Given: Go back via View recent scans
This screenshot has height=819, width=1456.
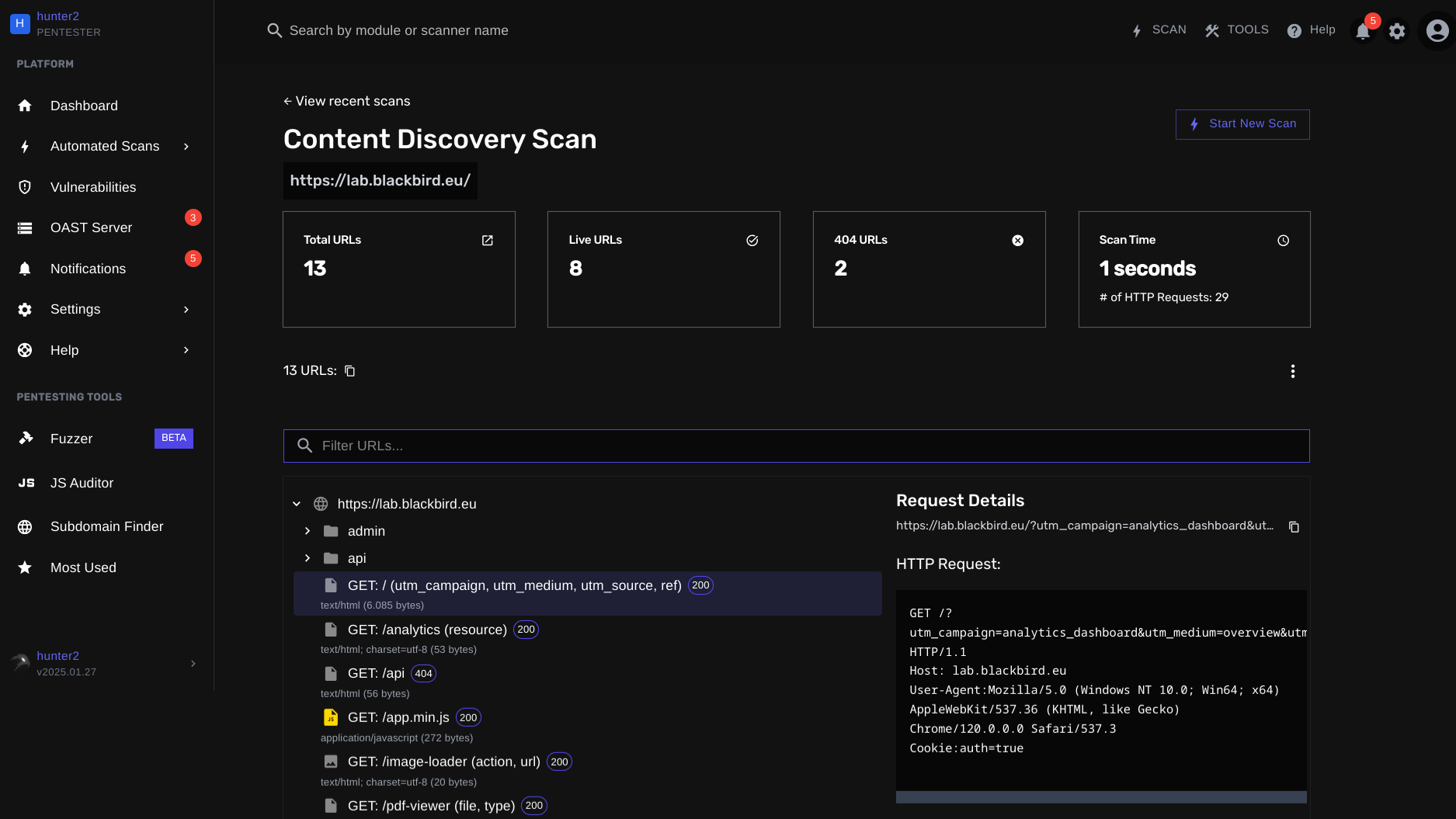Looking at the screenshot, I should click(x=346, y=101).
